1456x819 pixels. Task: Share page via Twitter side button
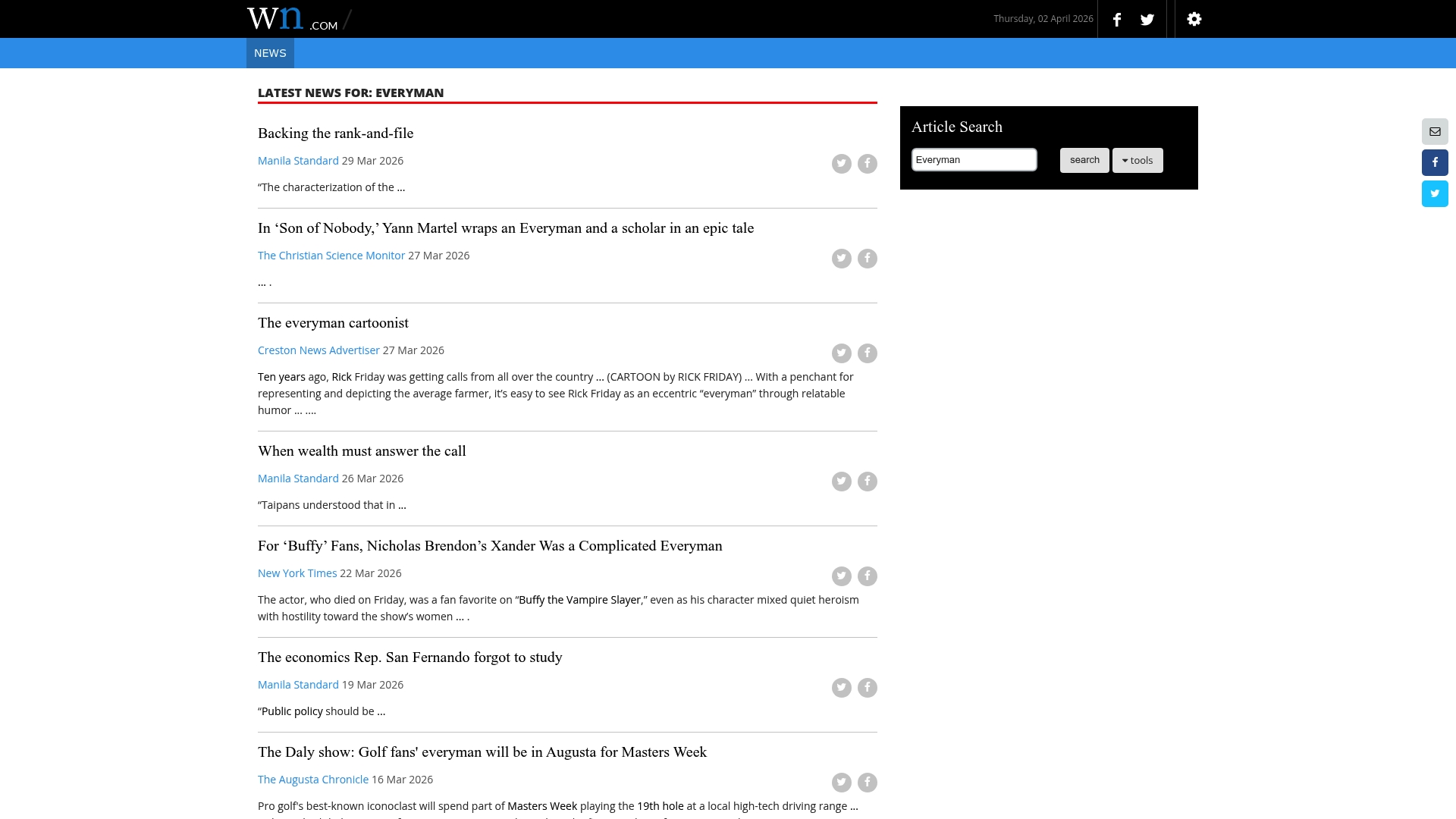pyautogui.click(x=1435, y=193)
